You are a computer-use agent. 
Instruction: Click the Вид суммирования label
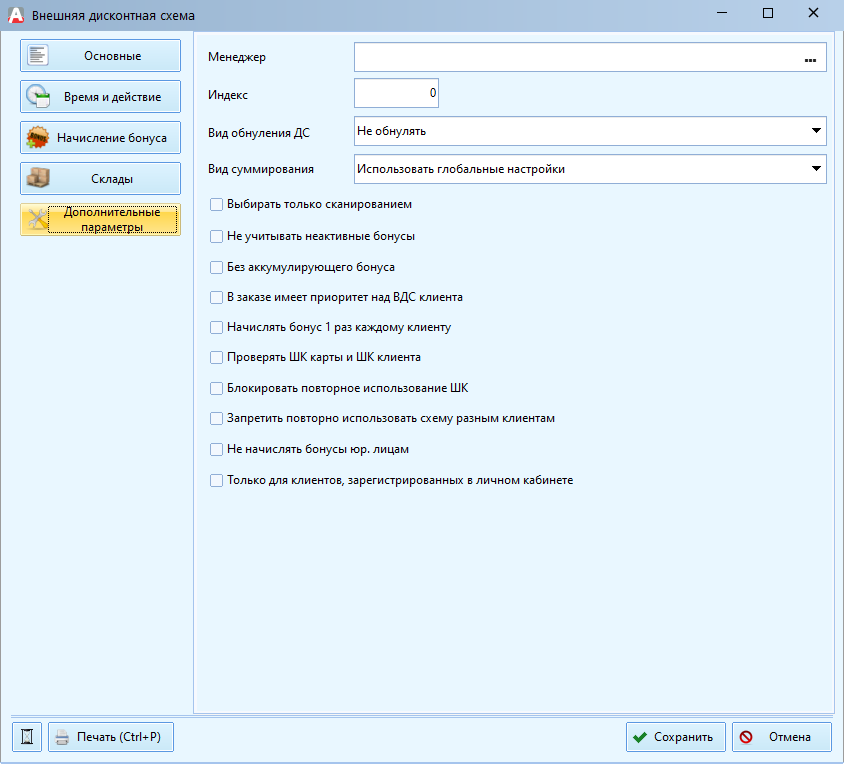point(261,169)
